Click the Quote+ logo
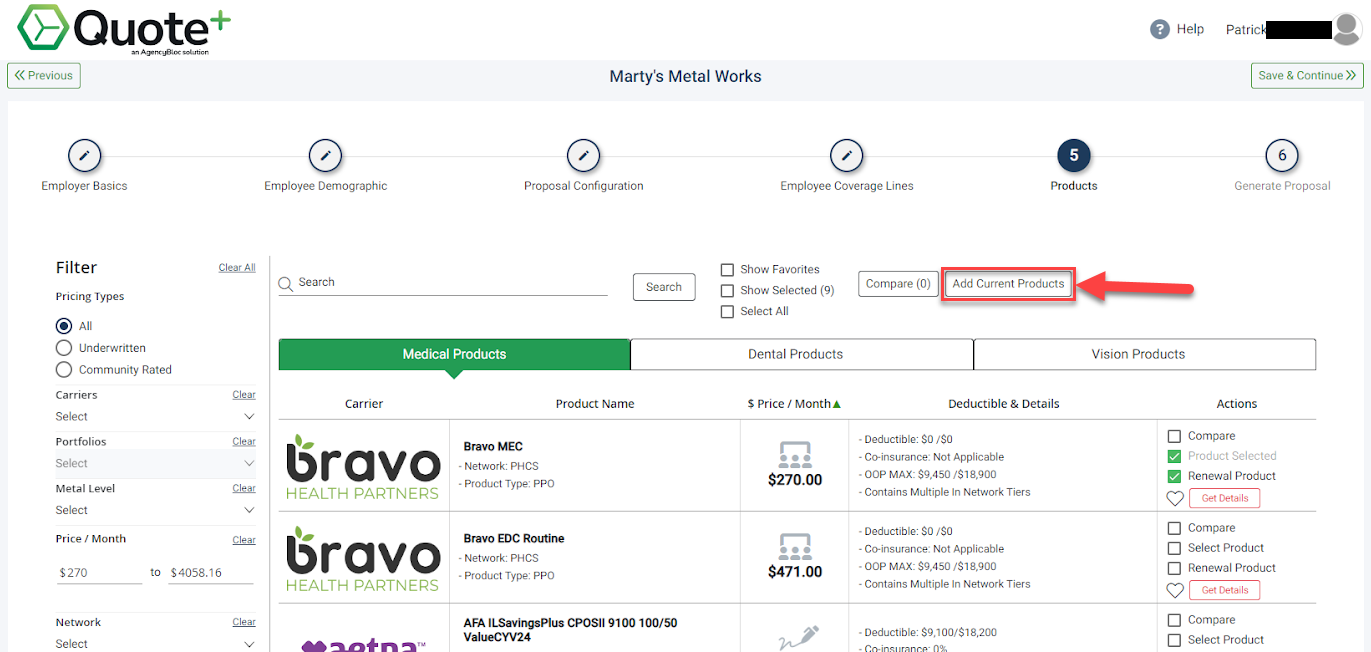Viewport: 1371px width, 652px height. pyautogui.click(x=124, y=30)
